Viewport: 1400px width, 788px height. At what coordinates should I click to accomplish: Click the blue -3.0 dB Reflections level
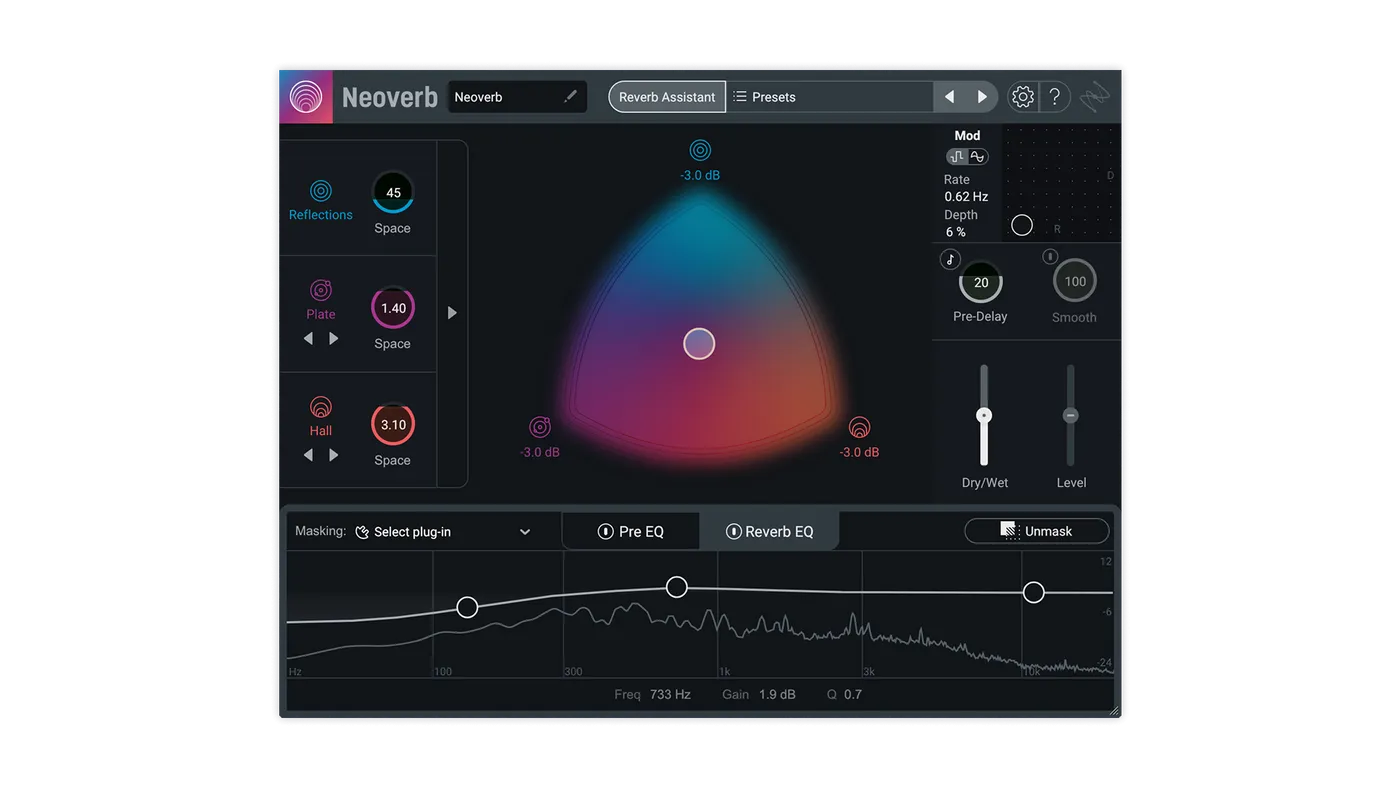(x=700, y=175)
